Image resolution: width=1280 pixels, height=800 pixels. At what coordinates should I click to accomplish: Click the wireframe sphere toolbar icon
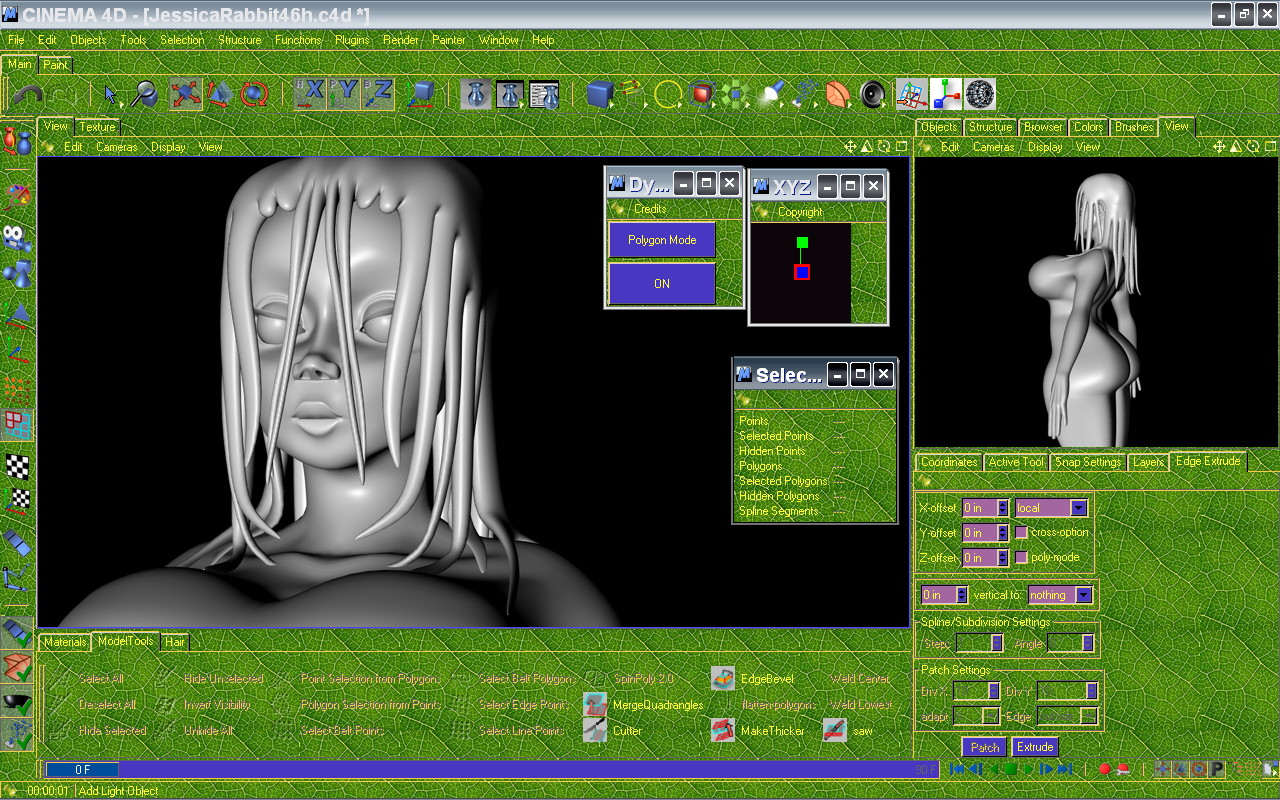(x=980, y=95)
